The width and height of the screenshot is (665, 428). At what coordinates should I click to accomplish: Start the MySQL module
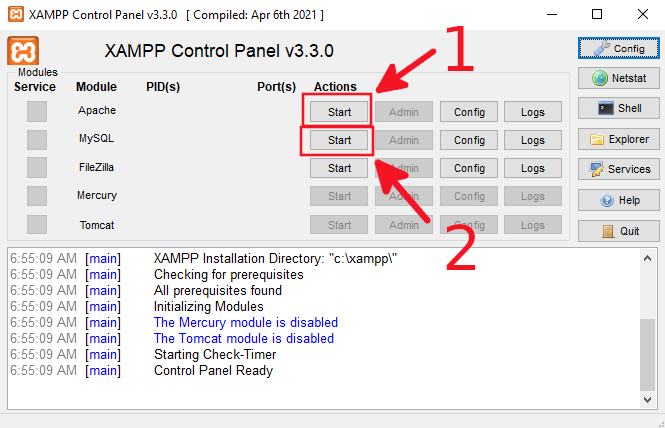339,140
